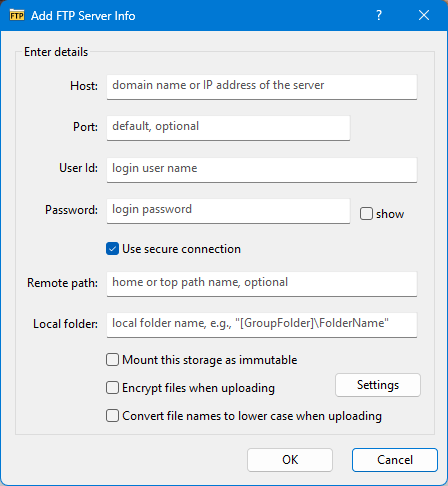The height and width of the screenshot is (486, 448).
Task: Click the Encrypt files when uploading label
Action: (198, 388)
